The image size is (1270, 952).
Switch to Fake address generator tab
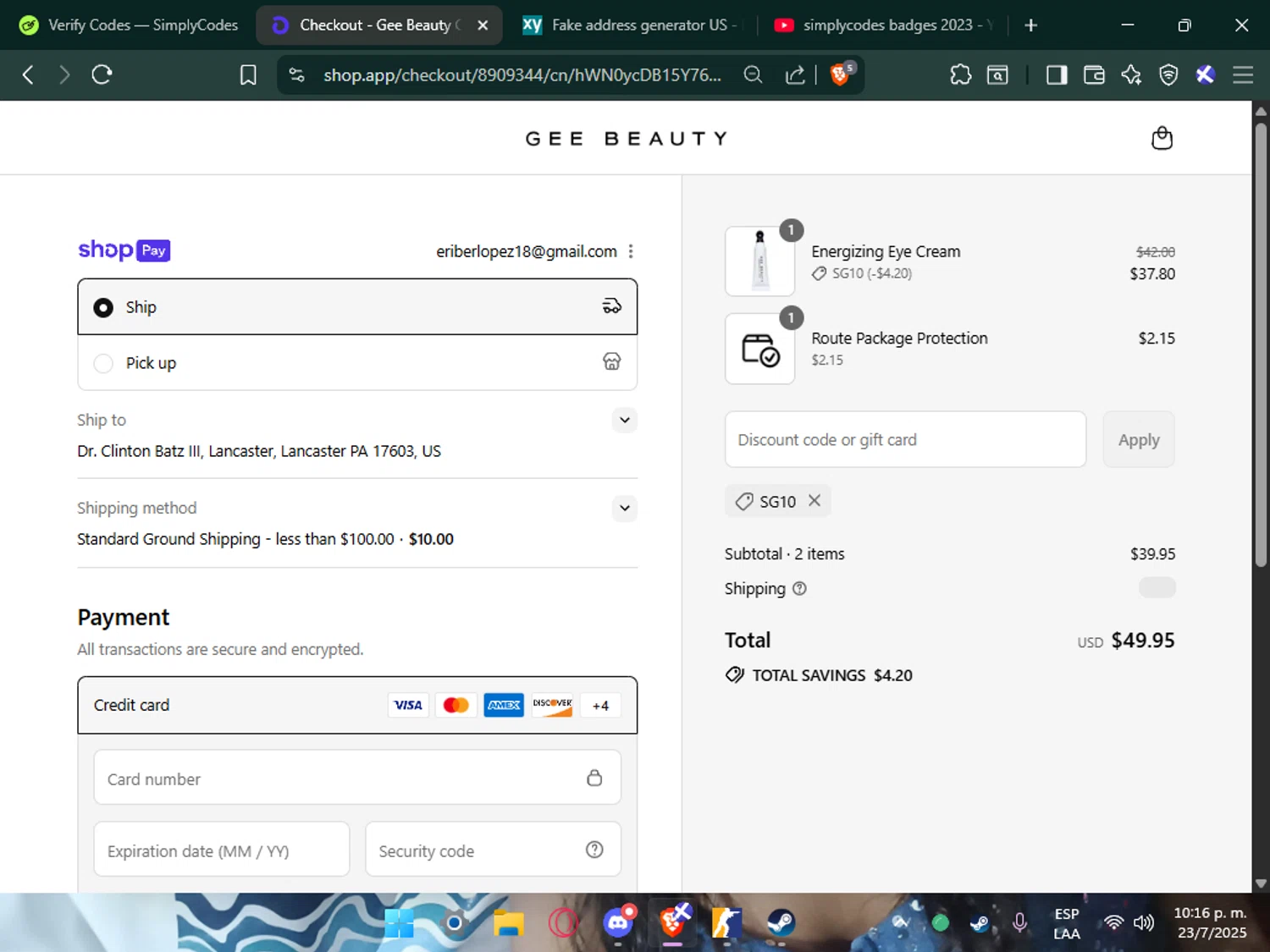click(631, 25)
